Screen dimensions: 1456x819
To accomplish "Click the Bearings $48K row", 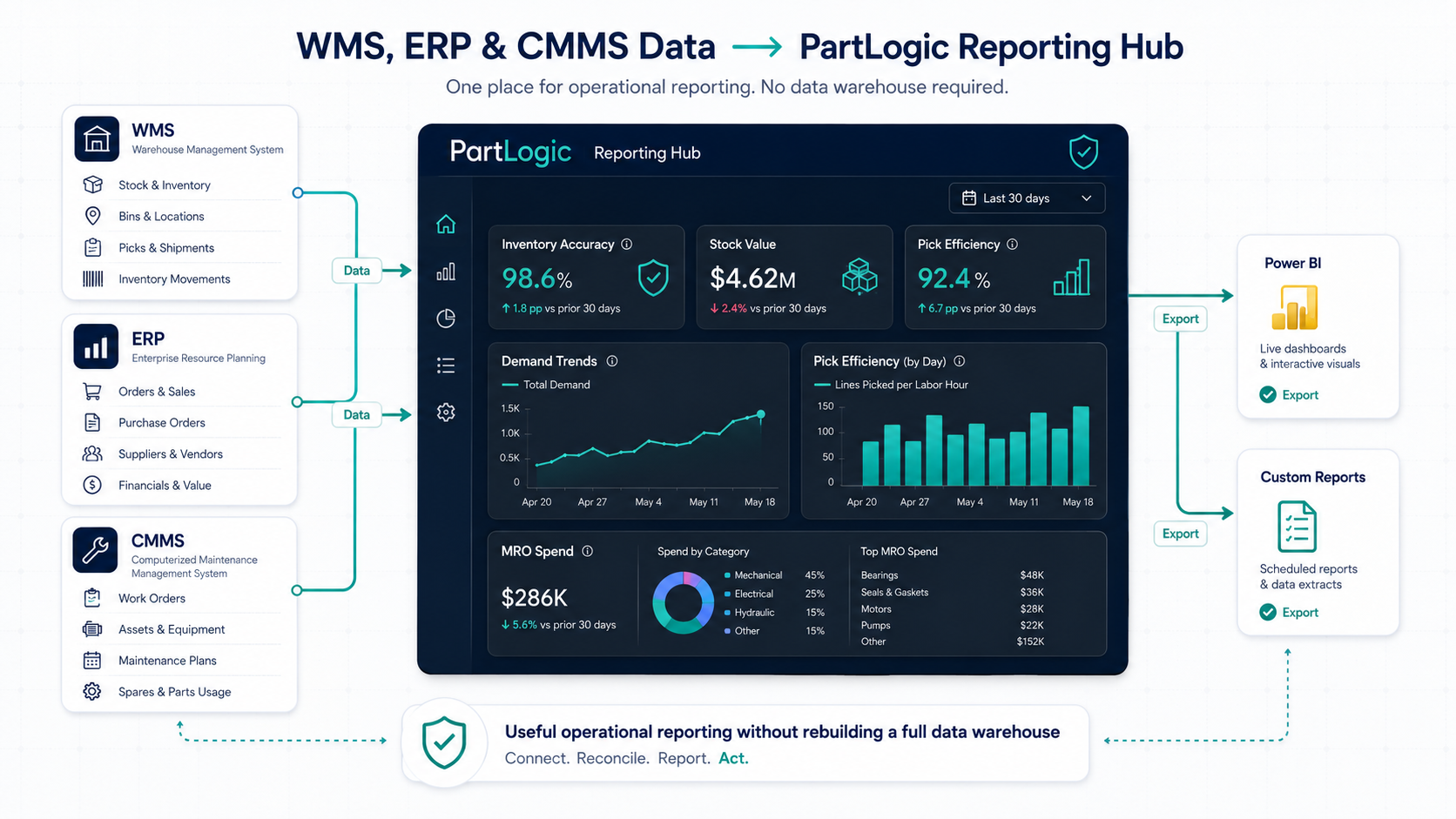I will coord(952,575).
